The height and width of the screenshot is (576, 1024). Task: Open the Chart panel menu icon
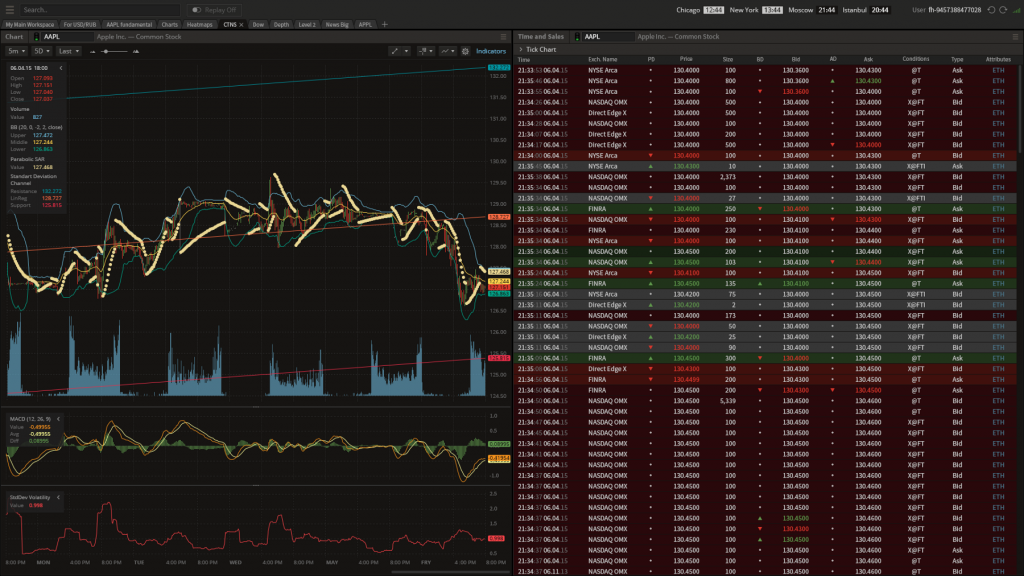503,36
